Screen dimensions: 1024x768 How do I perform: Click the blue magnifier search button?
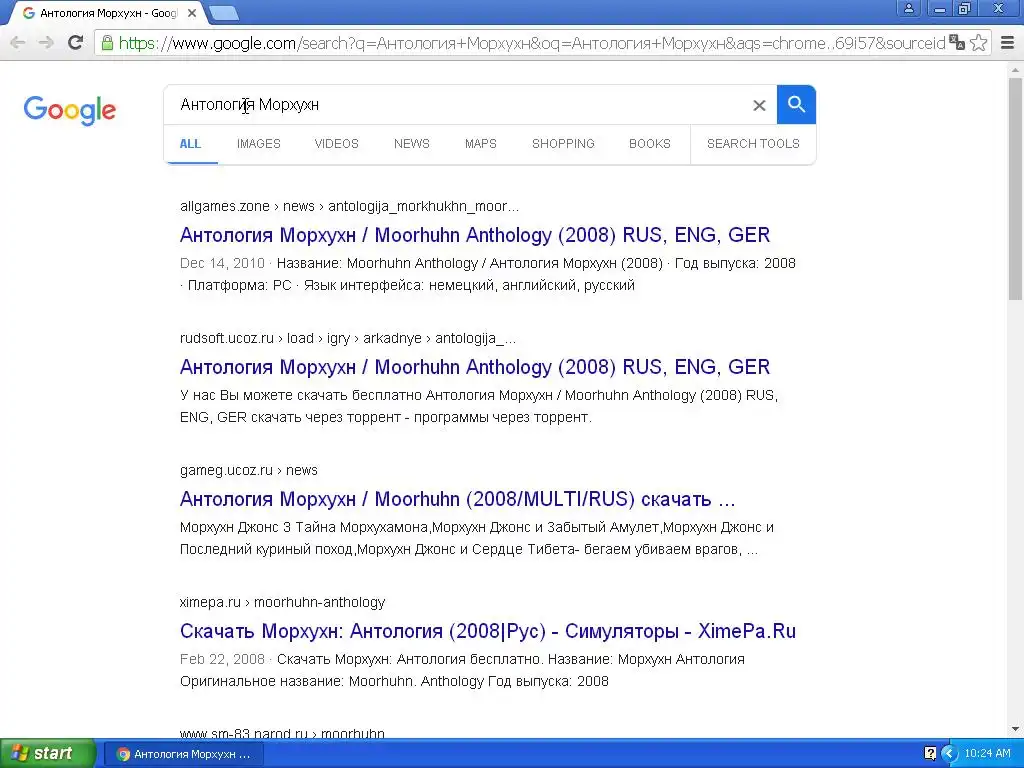[x=796, y=104]
